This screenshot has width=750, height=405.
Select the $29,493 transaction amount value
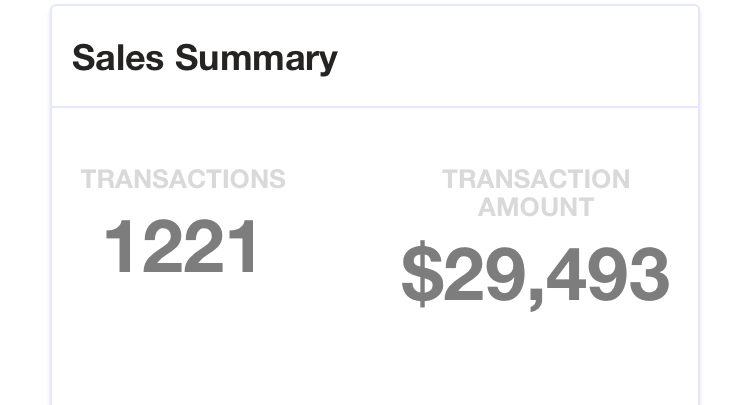pos(535,275)
